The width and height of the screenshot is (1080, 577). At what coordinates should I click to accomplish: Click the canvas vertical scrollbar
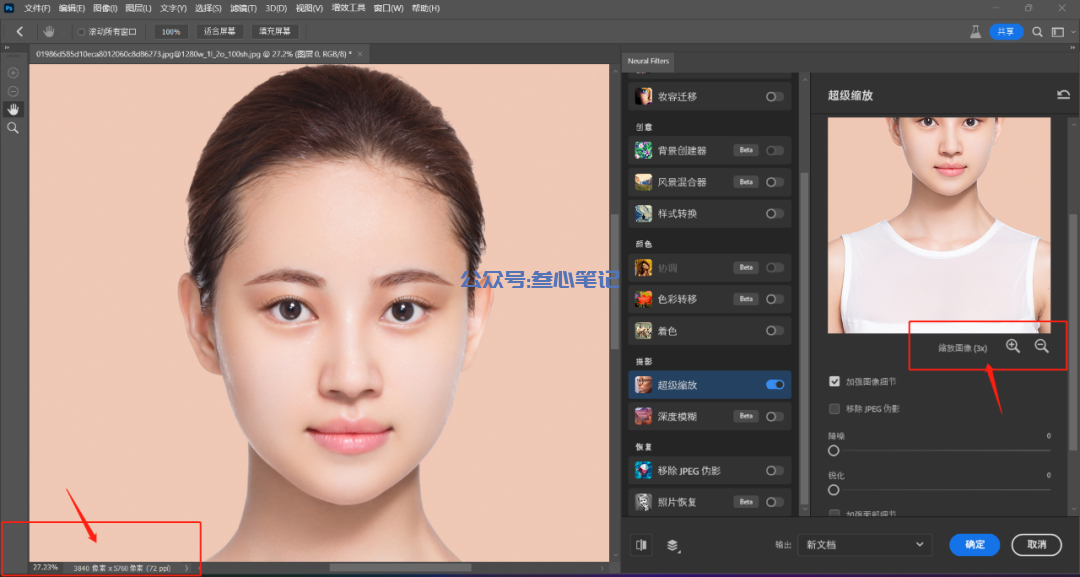(x=614, y=281)
